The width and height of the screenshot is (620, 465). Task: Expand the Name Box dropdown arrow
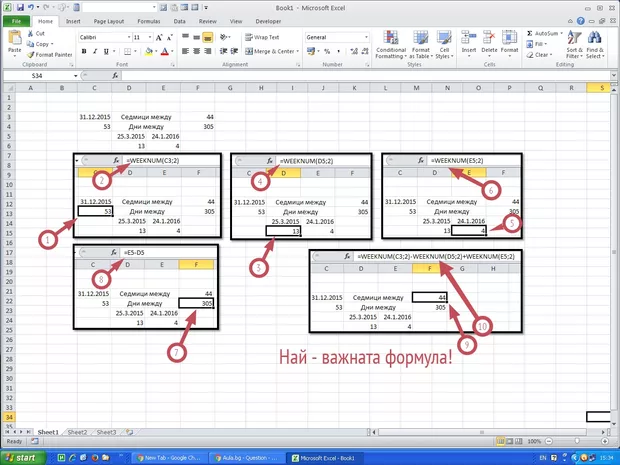[x=75, y=76]
